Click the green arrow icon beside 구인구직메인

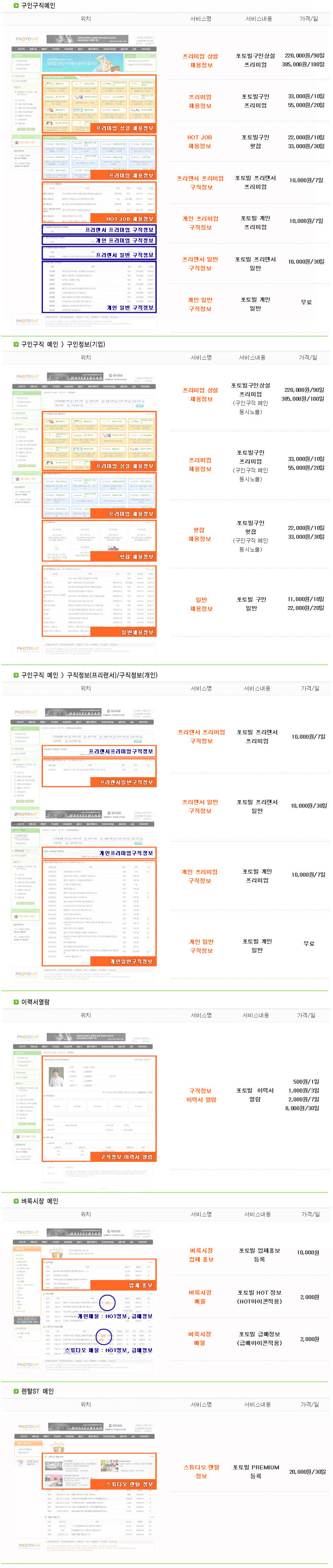(16, 5)
